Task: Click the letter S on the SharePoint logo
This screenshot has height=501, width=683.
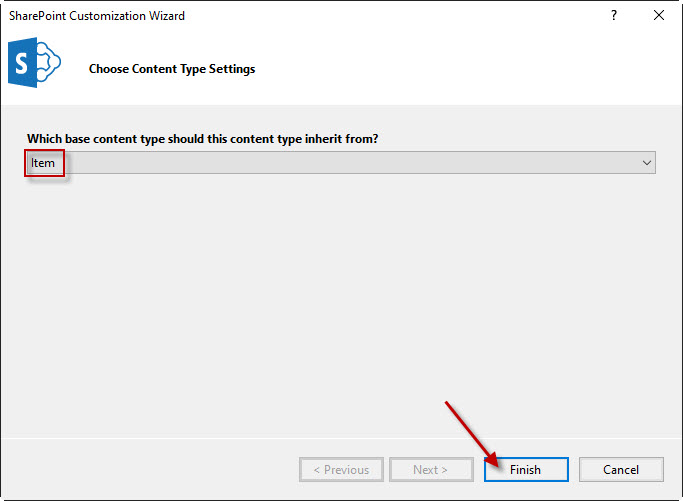Action: point(21,63)
